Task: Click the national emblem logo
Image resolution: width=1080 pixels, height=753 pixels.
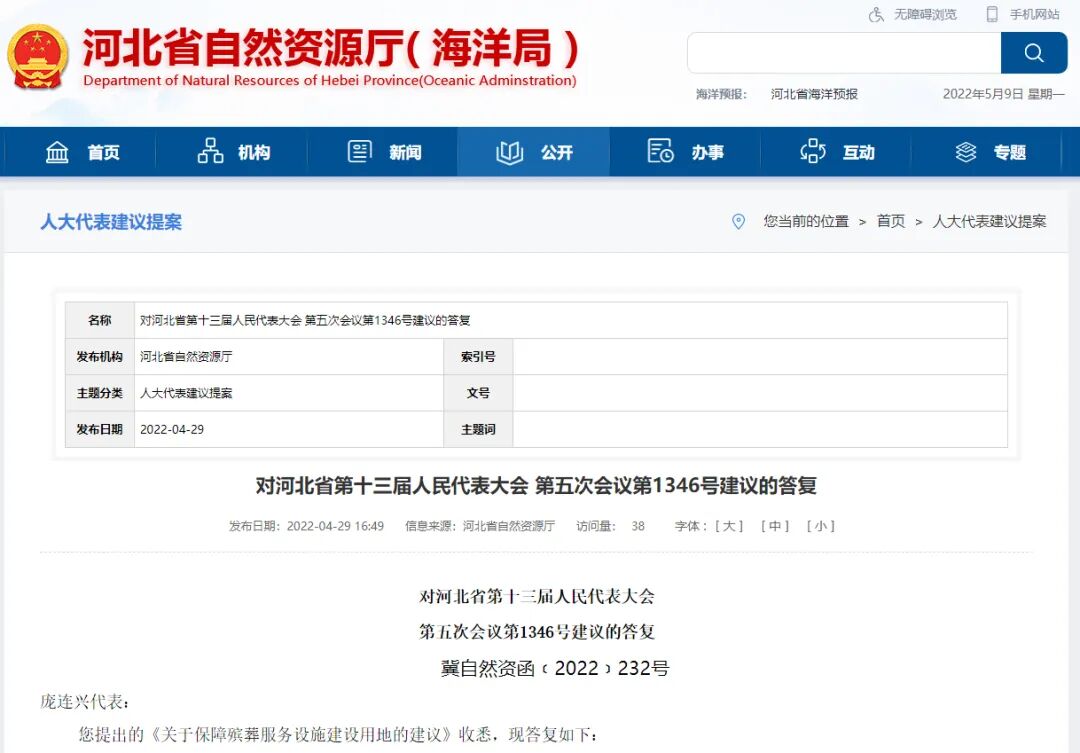Action: (x=38, y=55)
